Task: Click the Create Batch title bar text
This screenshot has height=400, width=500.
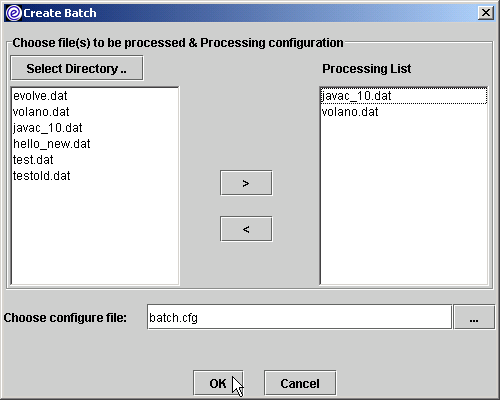Action: coord(60,13)
